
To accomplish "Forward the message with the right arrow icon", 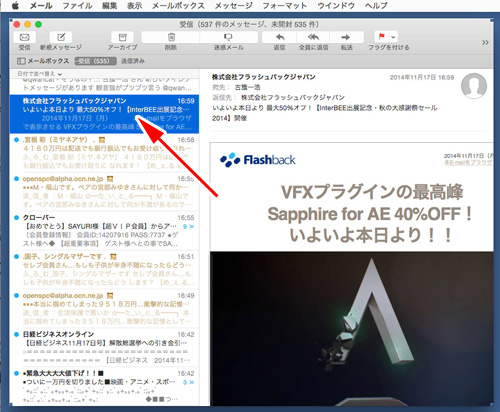I will pos(346,37).
